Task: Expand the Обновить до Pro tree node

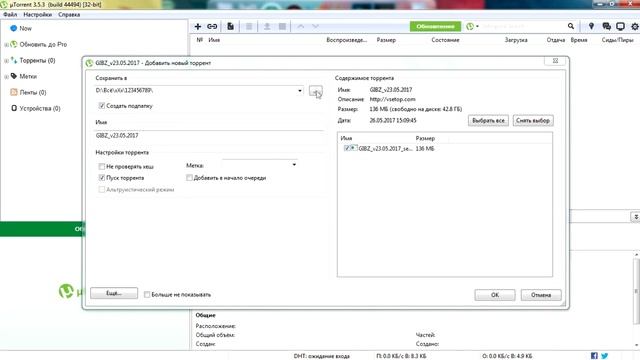Action: 6,44
